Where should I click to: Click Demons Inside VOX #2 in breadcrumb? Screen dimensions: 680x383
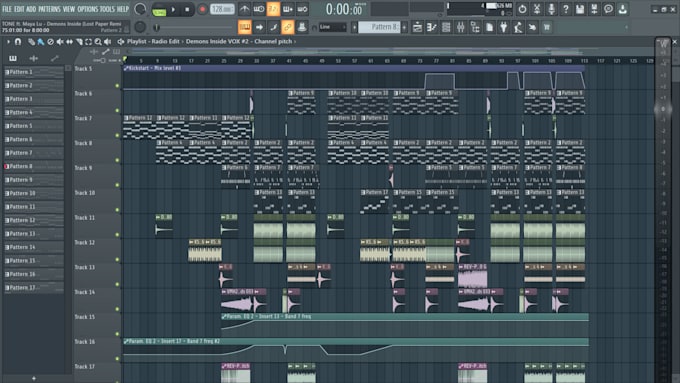click(217, 42)
